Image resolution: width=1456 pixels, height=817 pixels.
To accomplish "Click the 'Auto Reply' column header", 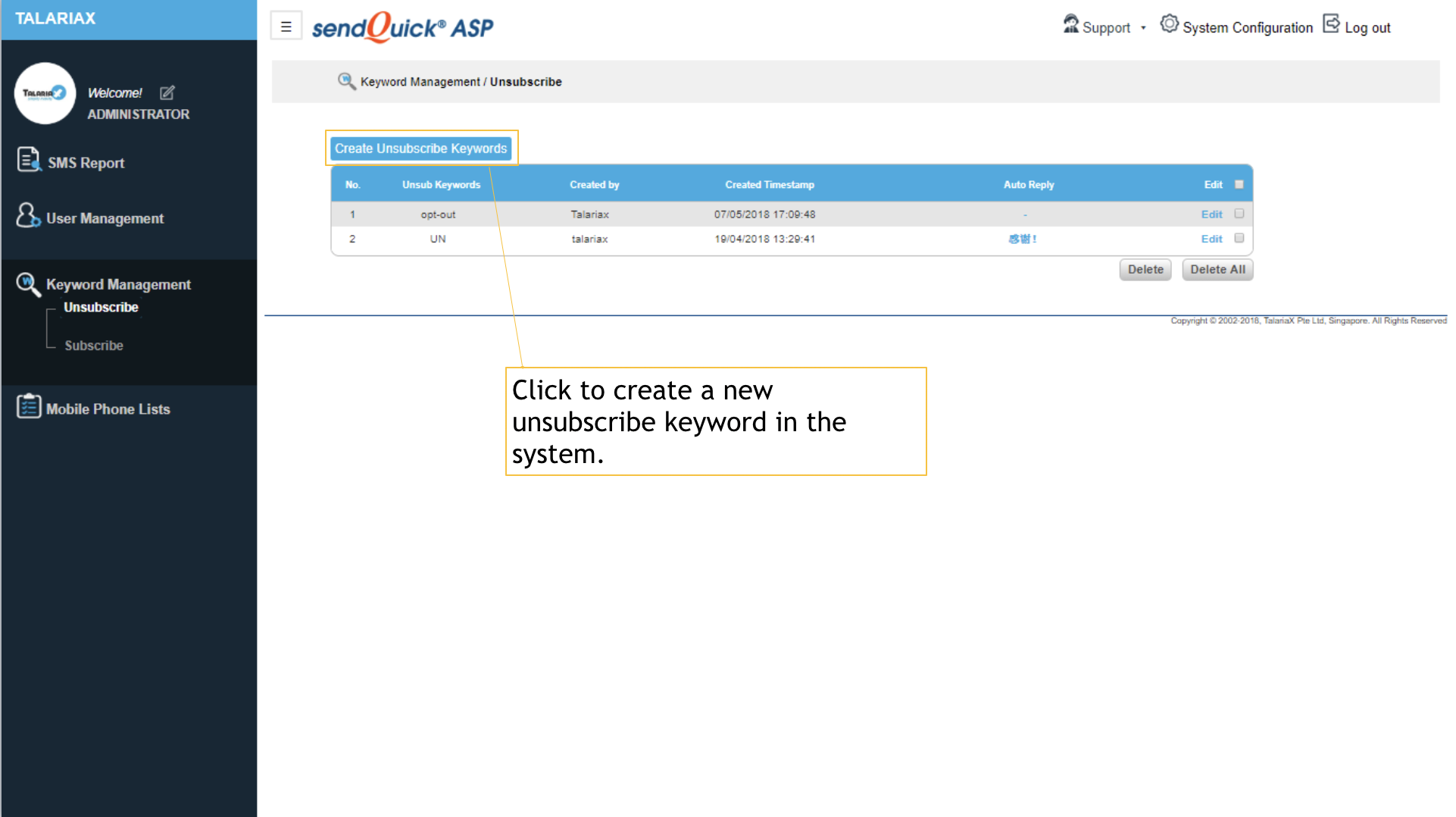I will [x=1028, y=185].
